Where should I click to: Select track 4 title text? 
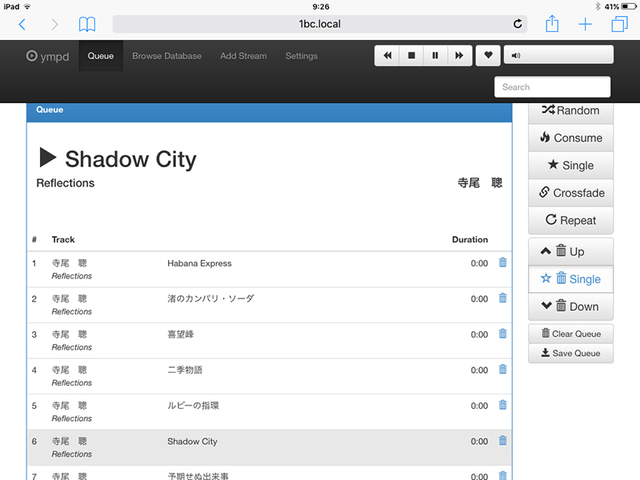[x=185, y=370]
